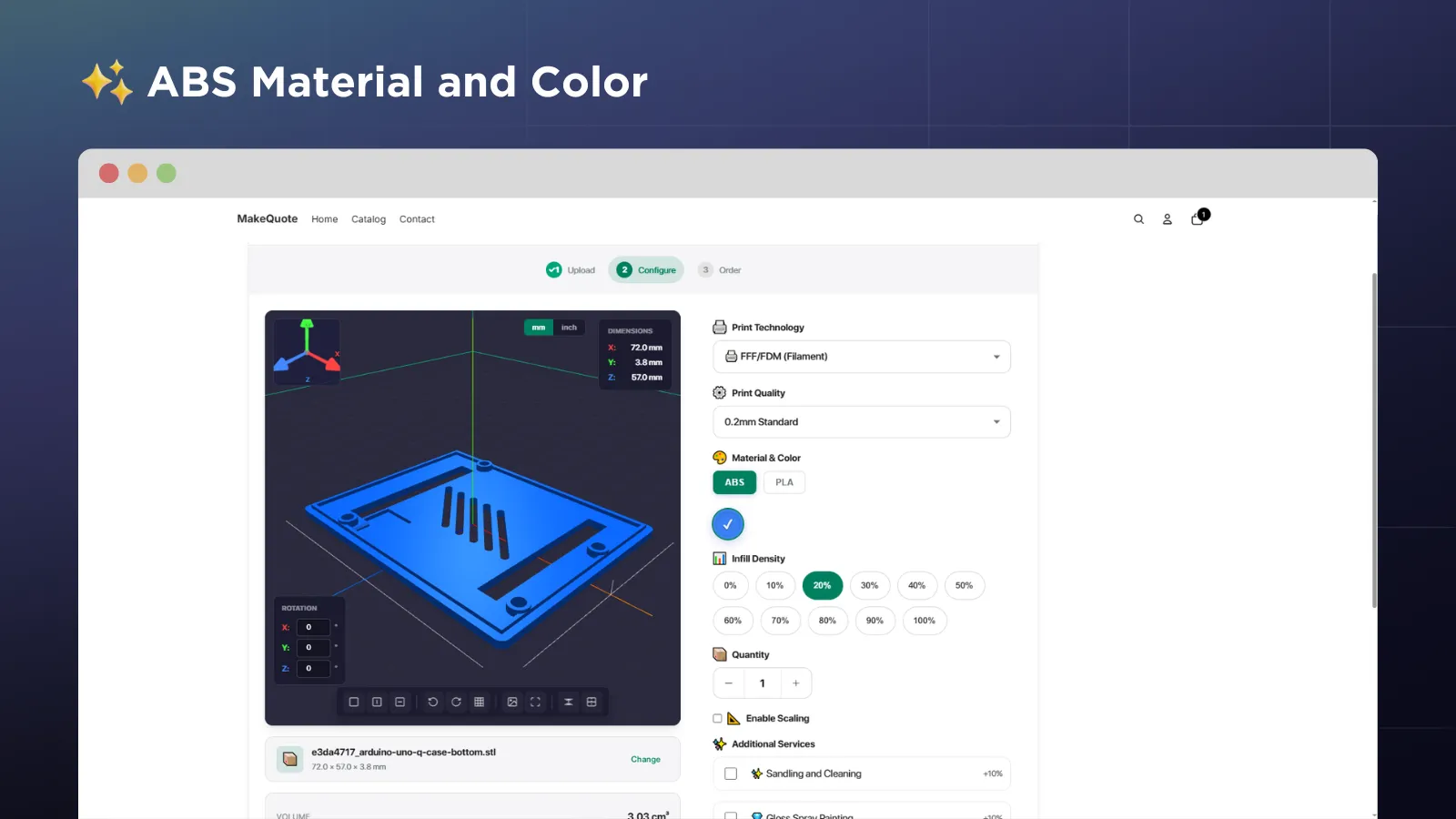Open the Contact page
1456x819 pixels.
click(x=417, y=218)
